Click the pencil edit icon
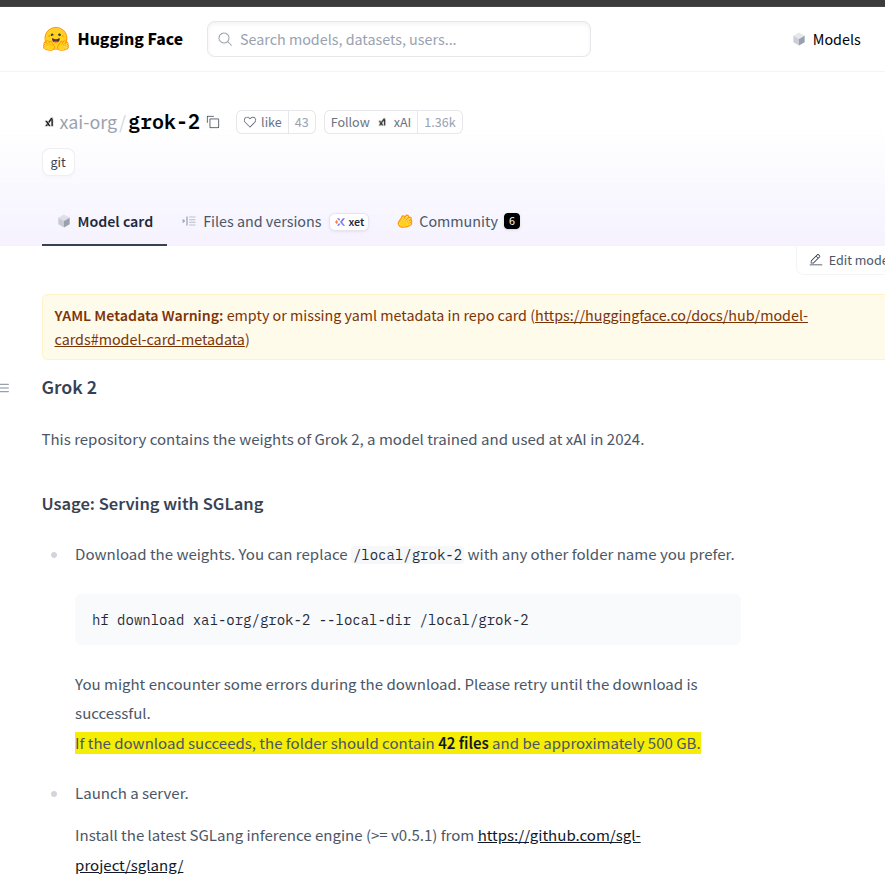885x888 pixels. 815,260
